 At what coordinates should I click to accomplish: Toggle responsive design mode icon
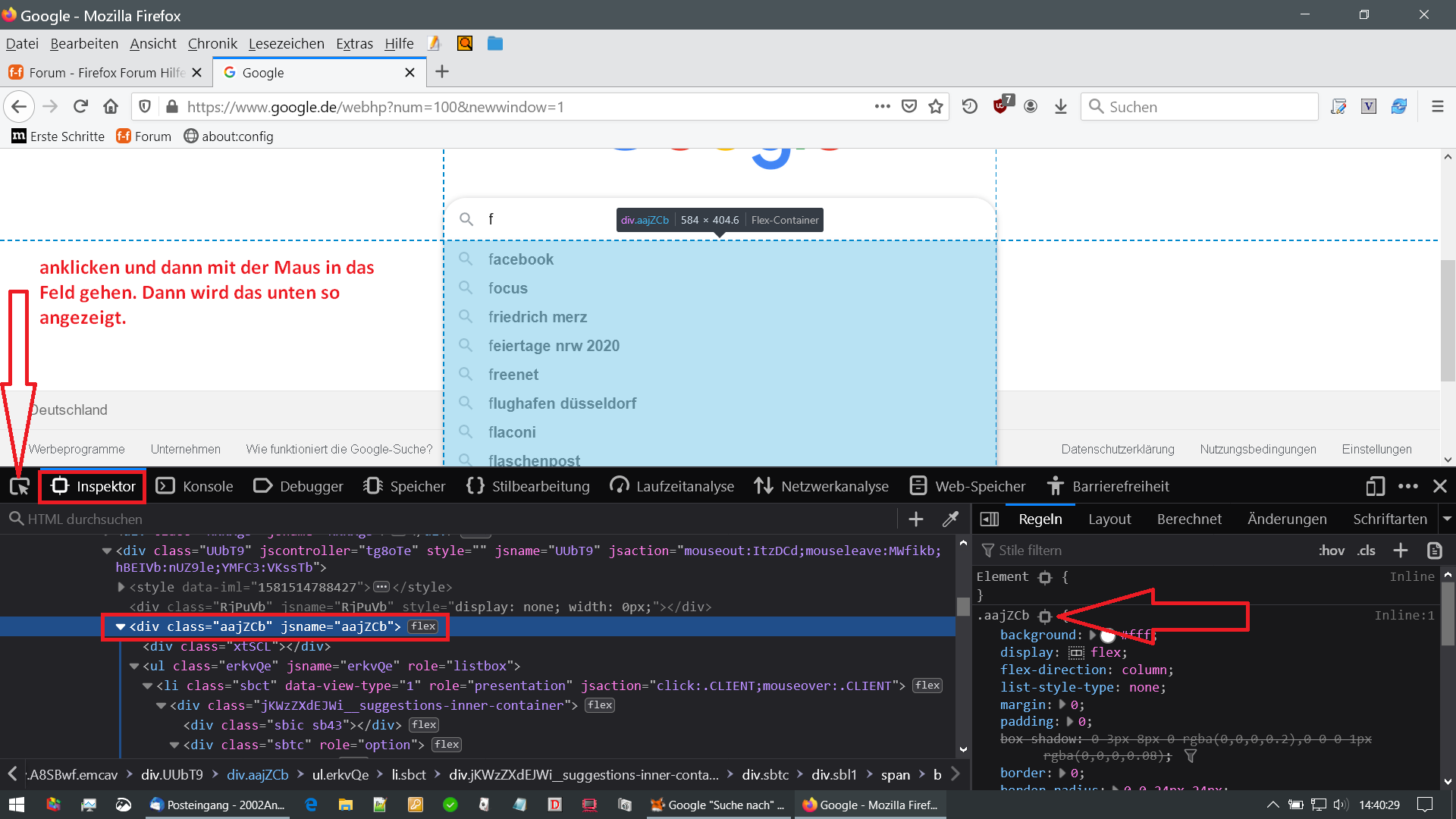pyautogui.click(x=1375, y=486)
